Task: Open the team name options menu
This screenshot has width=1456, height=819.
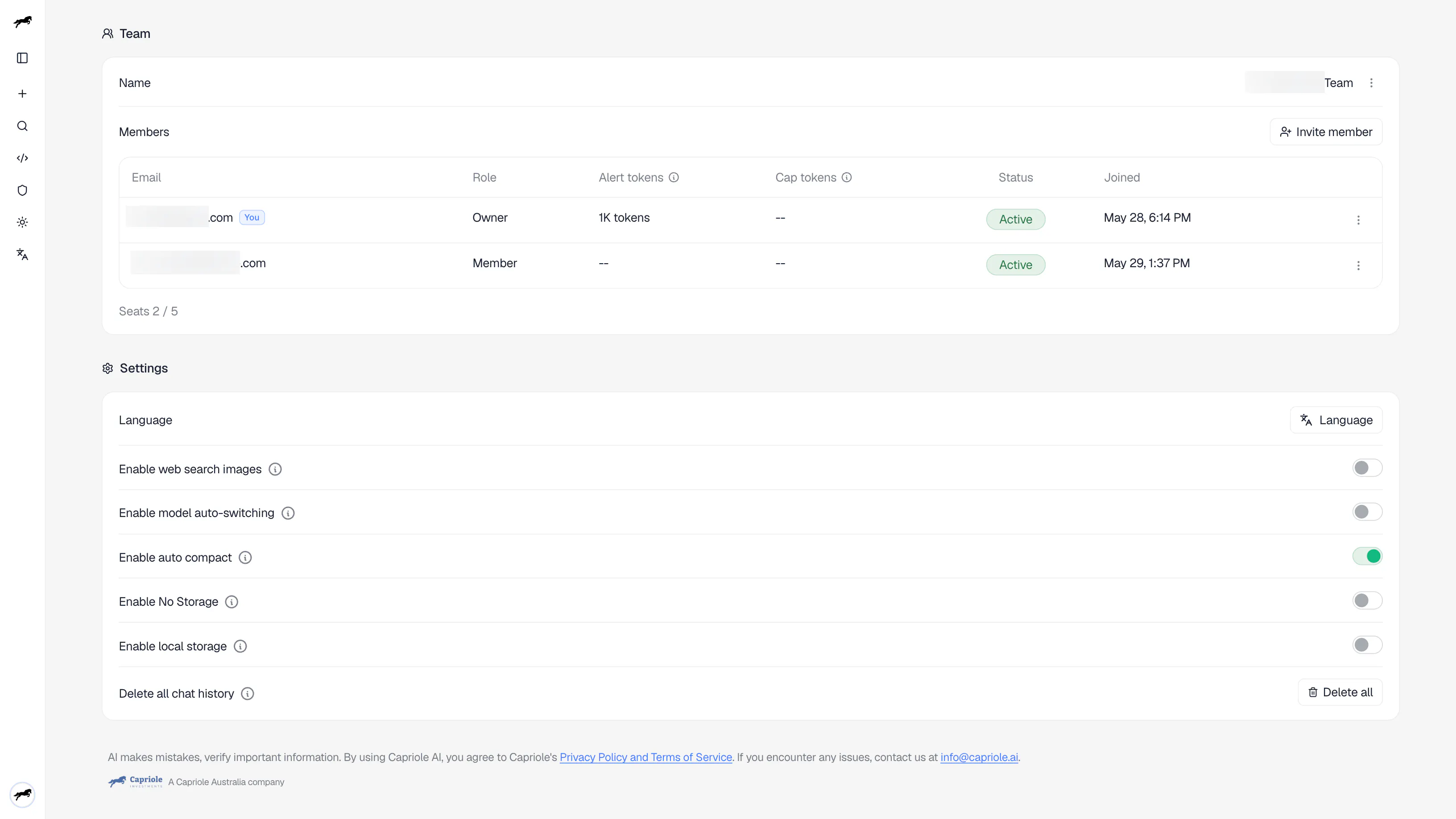Action: tap(1371, 83)
